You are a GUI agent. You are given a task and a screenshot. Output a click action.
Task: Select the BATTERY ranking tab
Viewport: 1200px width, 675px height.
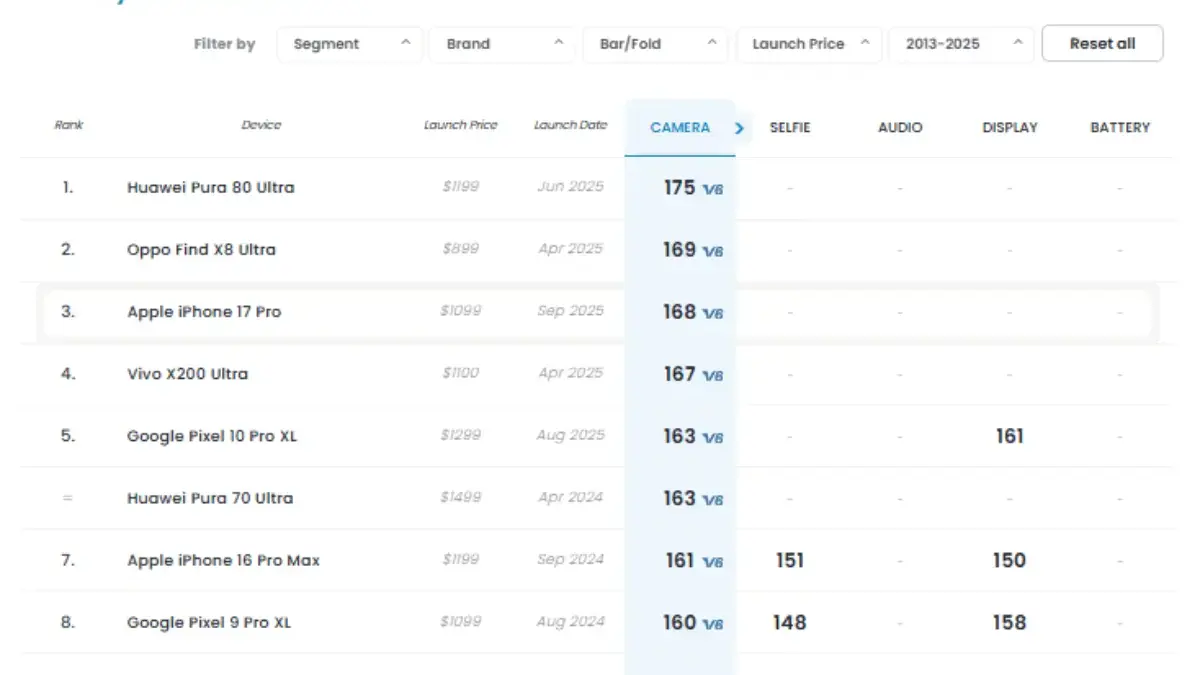[x=1120, y=128]
